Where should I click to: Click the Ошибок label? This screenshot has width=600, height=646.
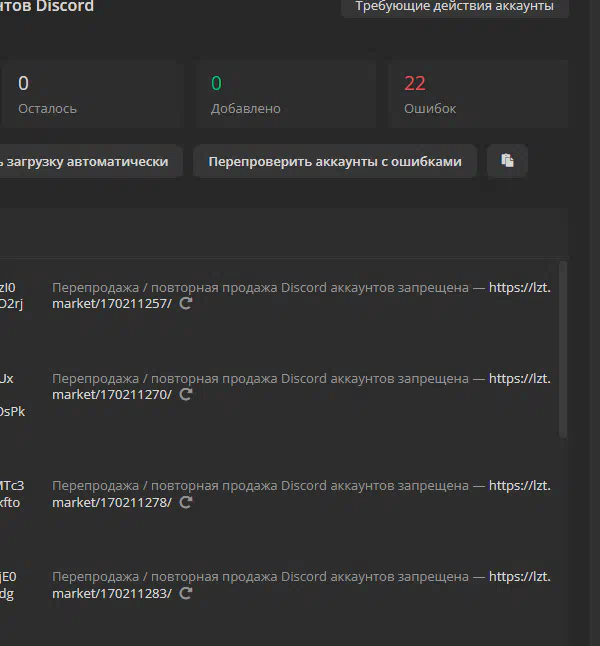coord(430,109)
